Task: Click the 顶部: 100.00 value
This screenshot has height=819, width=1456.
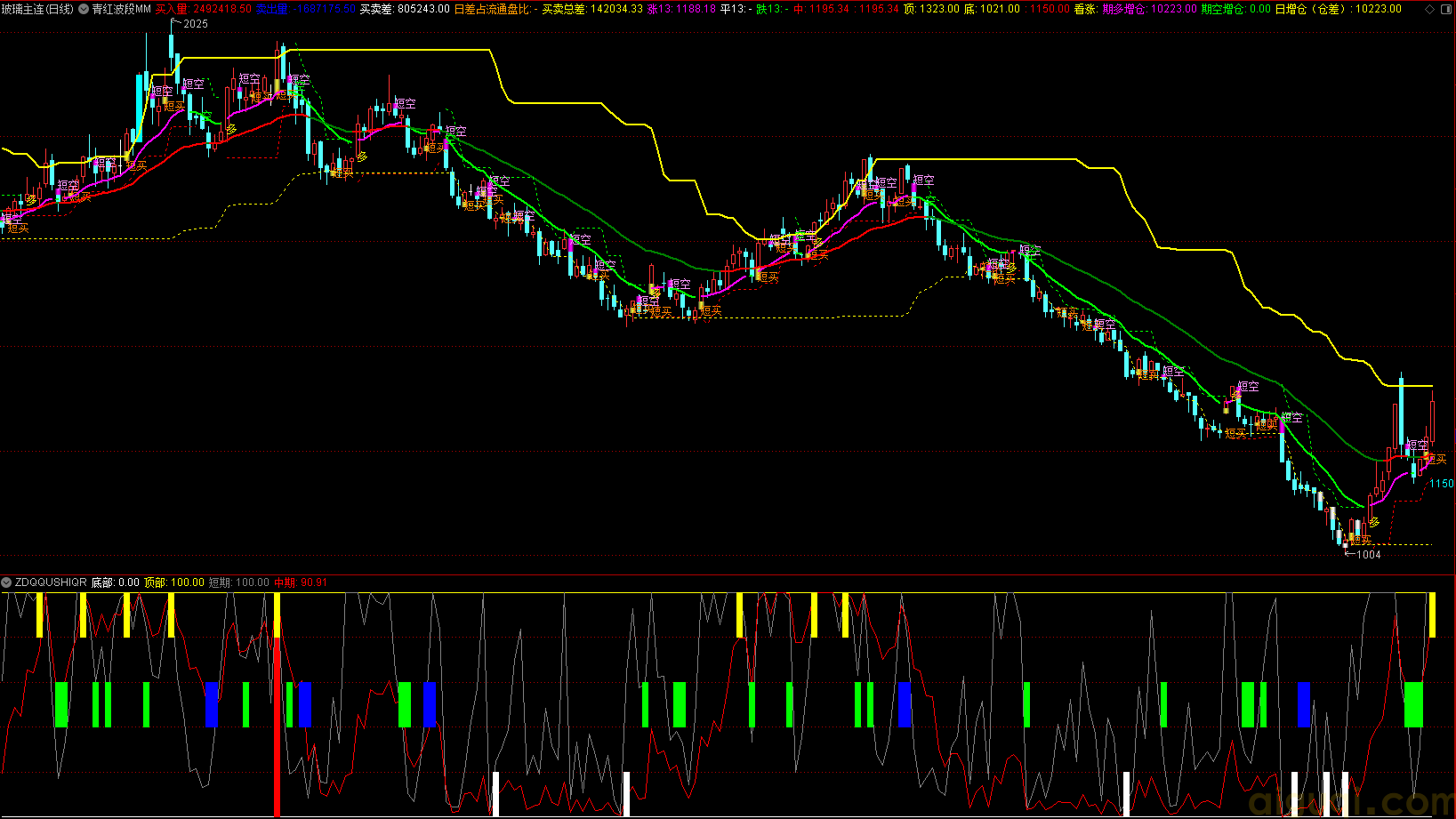Action: pyautogui.click(x=174, y=582)
